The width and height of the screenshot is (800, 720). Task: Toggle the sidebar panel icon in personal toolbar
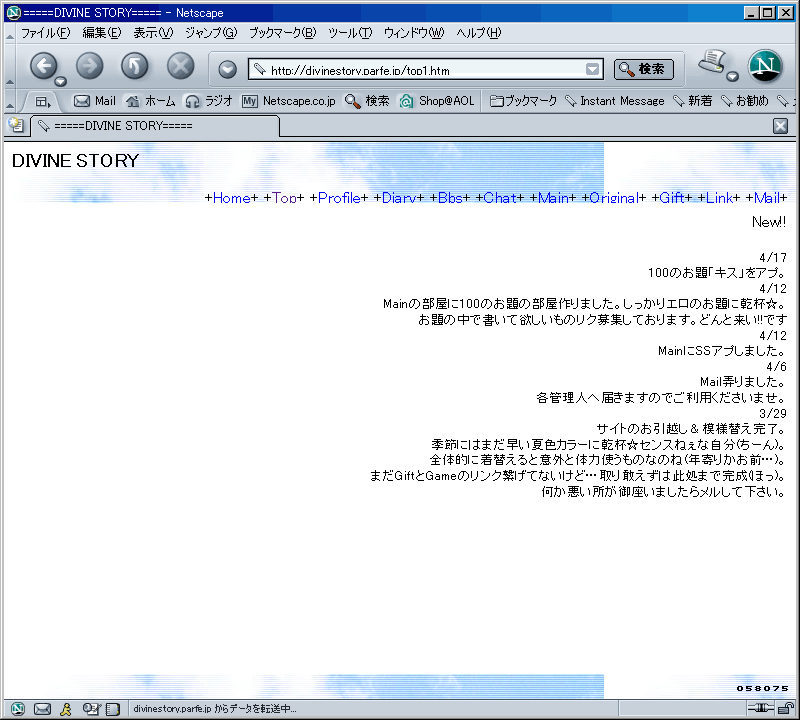[43, 102]
